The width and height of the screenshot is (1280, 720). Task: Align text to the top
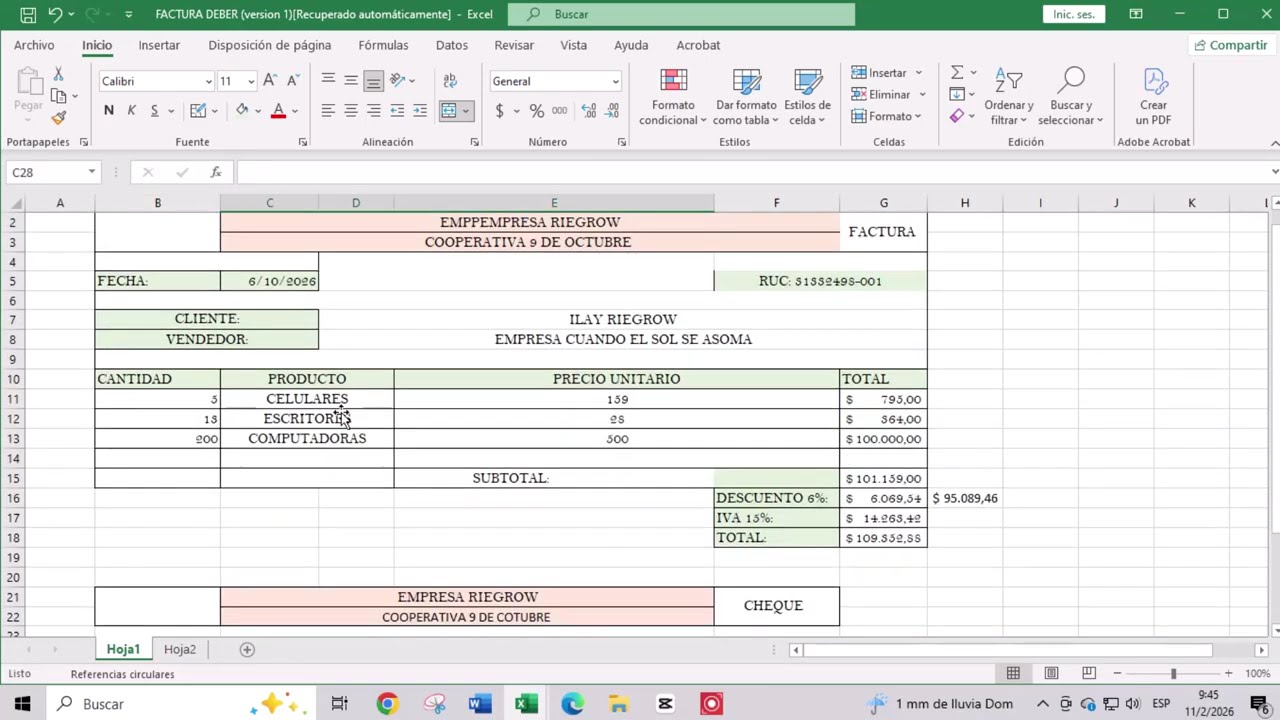coord(328,81)
